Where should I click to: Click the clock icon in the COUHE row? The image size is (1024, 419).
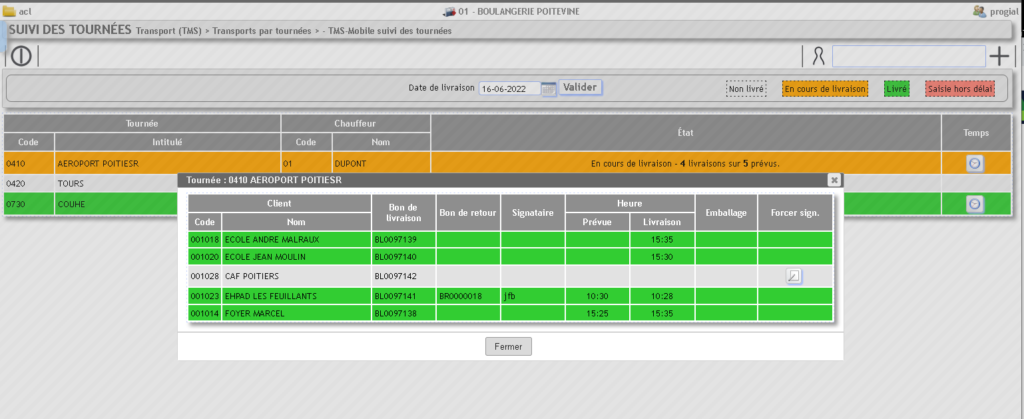[975, 203]
